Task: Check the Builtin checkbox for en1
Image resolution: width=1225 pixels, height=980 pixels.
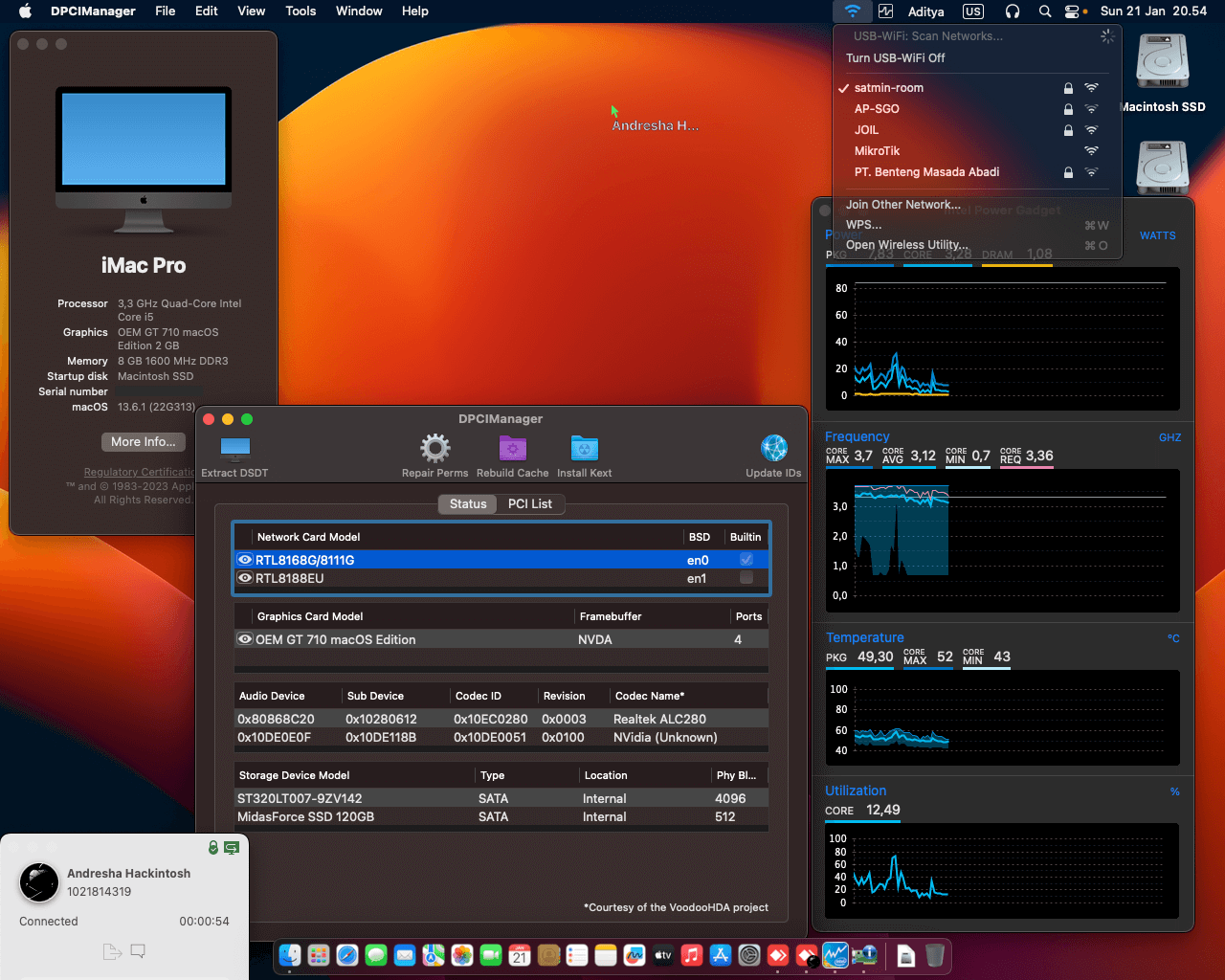Action: (746, 578)
